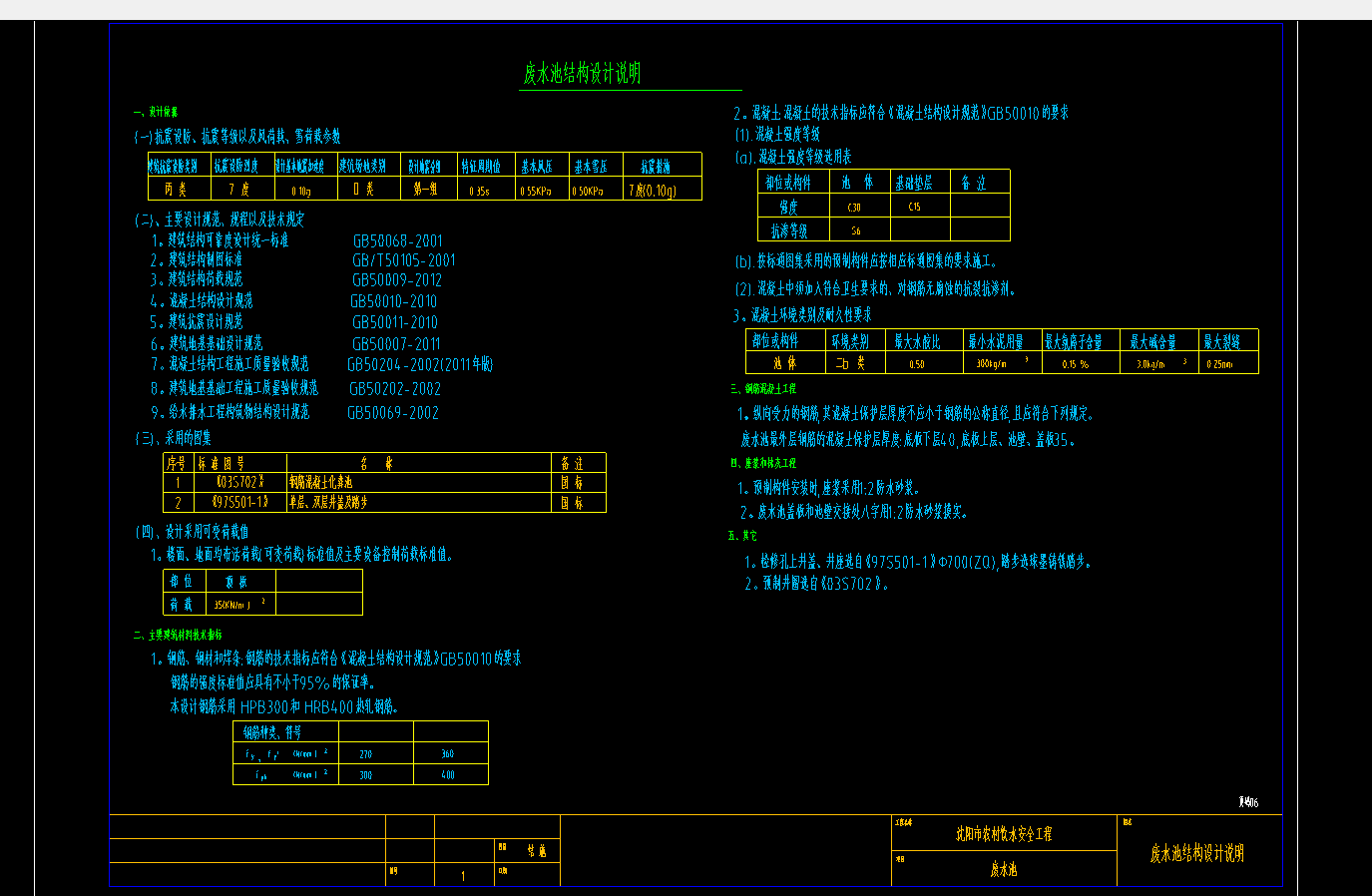Select the line with 'HPB300 和 HRB400 热轧钢筋'
The image size is (1372, 896).
[284, 706]
